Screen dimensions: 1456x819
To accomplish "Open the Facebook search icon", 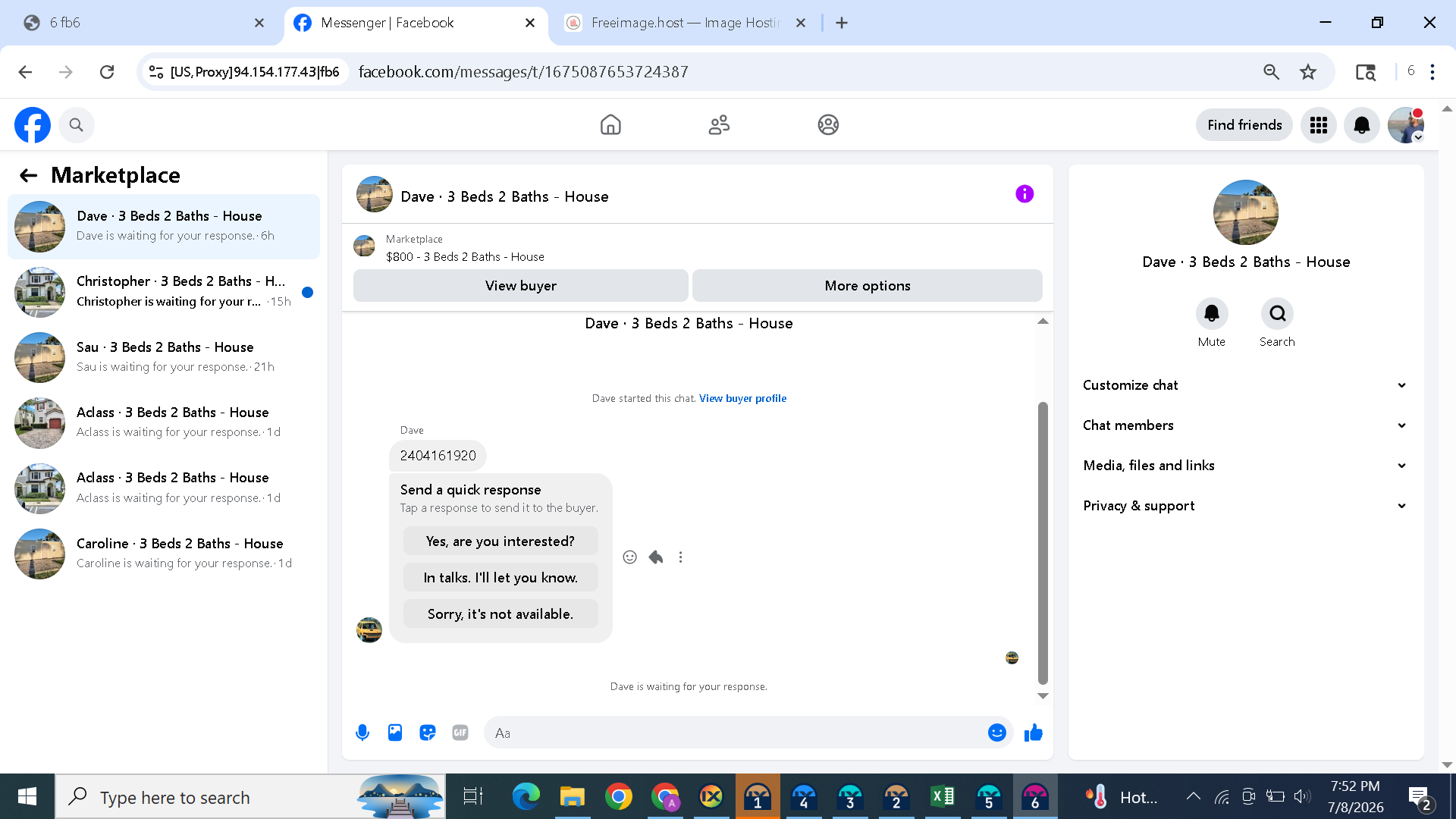I will point(76,125).
